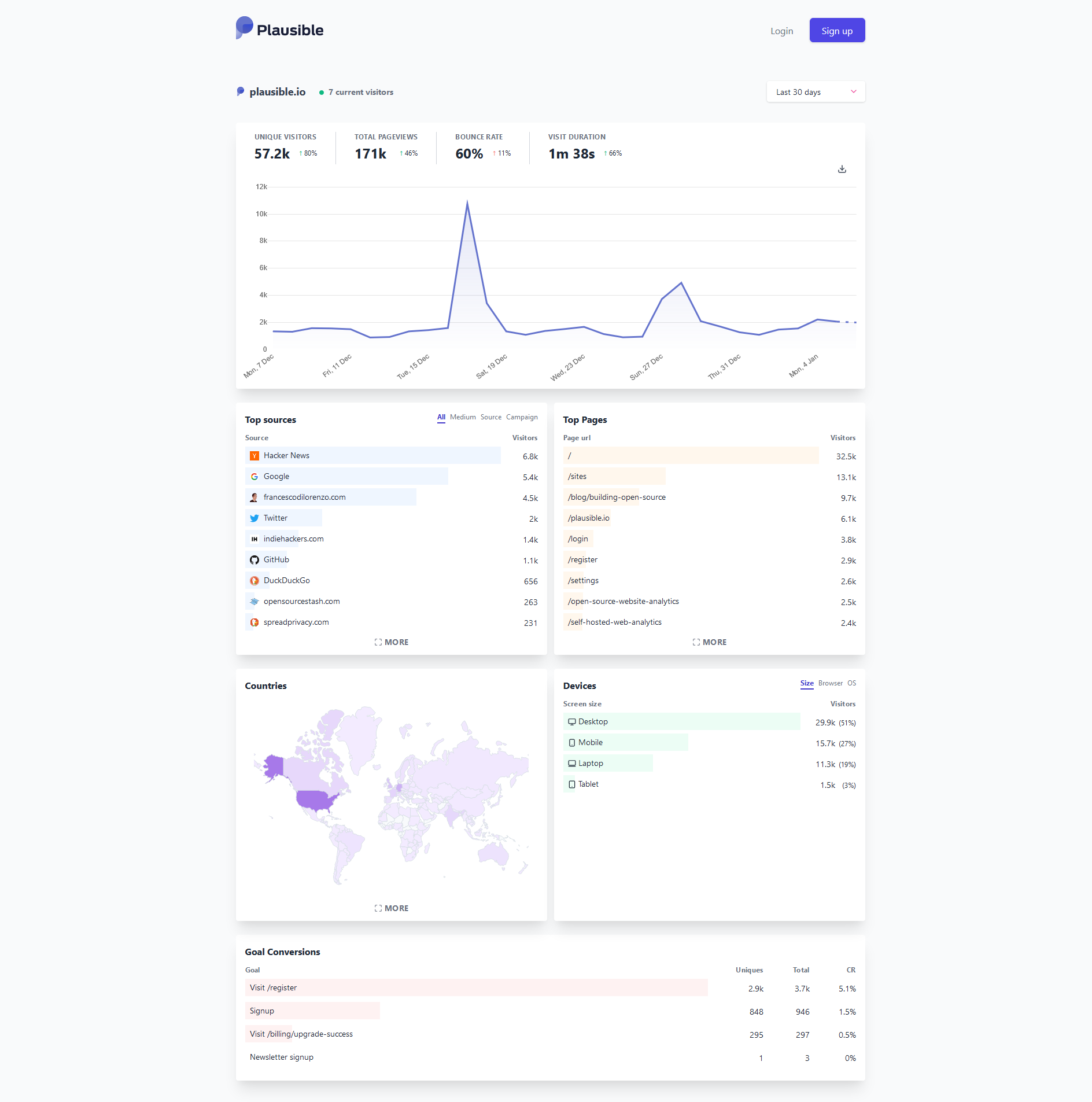The height and width of the screenshot is (1102, 1092).
Task: Click the Tablet device icon
Action: point(572,784)
